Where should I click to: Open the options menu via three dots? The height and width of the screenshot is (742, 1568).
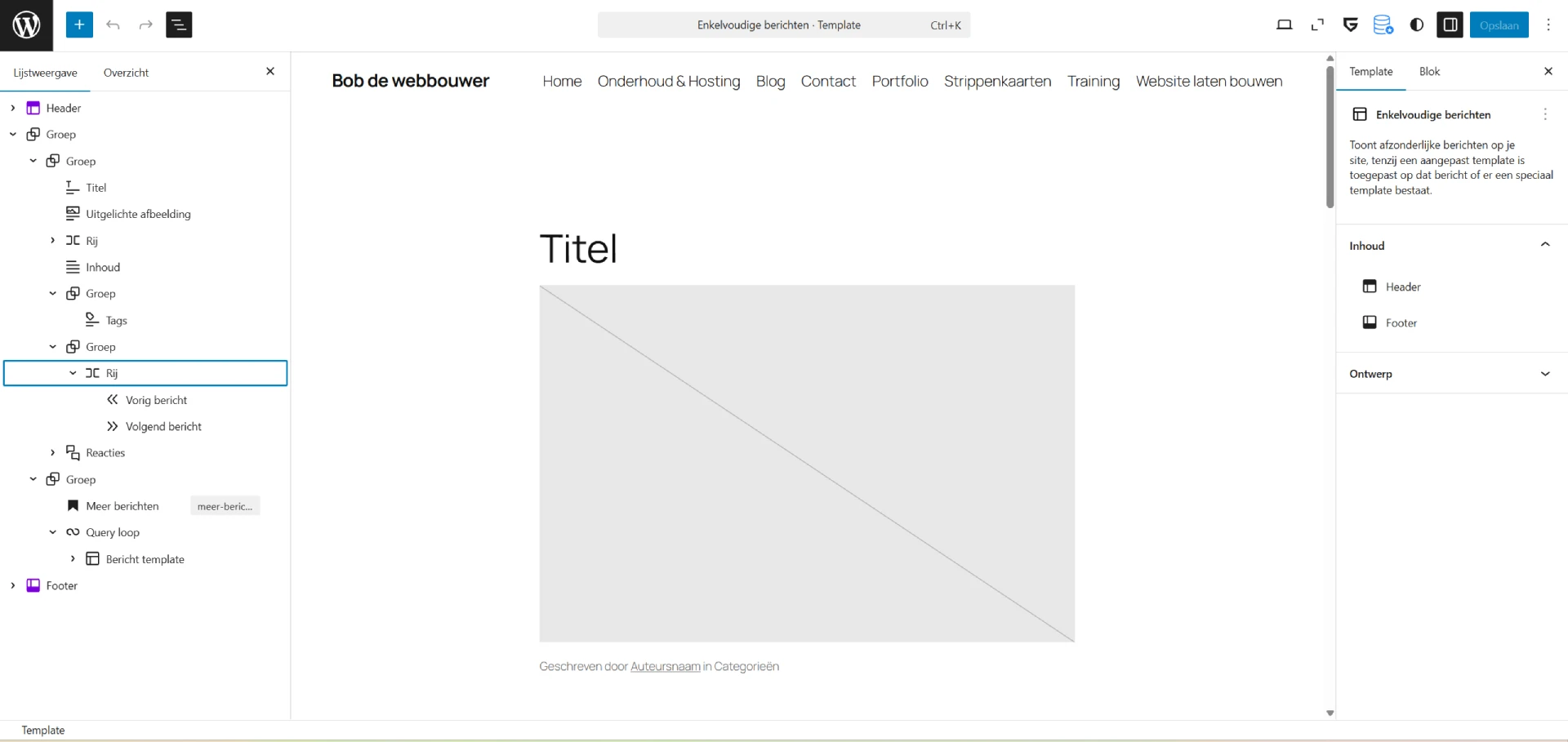pos(1548,24)
